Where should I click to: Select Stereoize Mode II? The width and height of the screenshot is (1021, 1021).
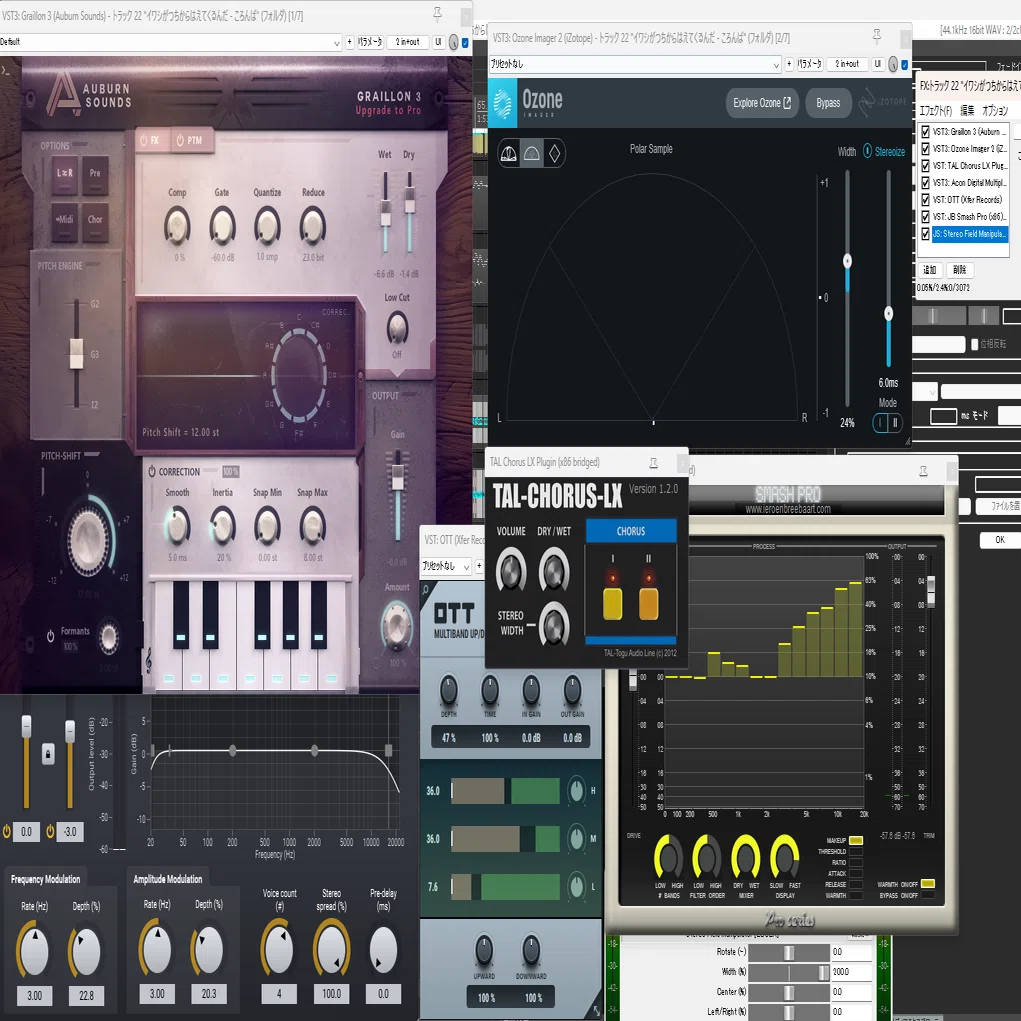(x=895, y=423)
